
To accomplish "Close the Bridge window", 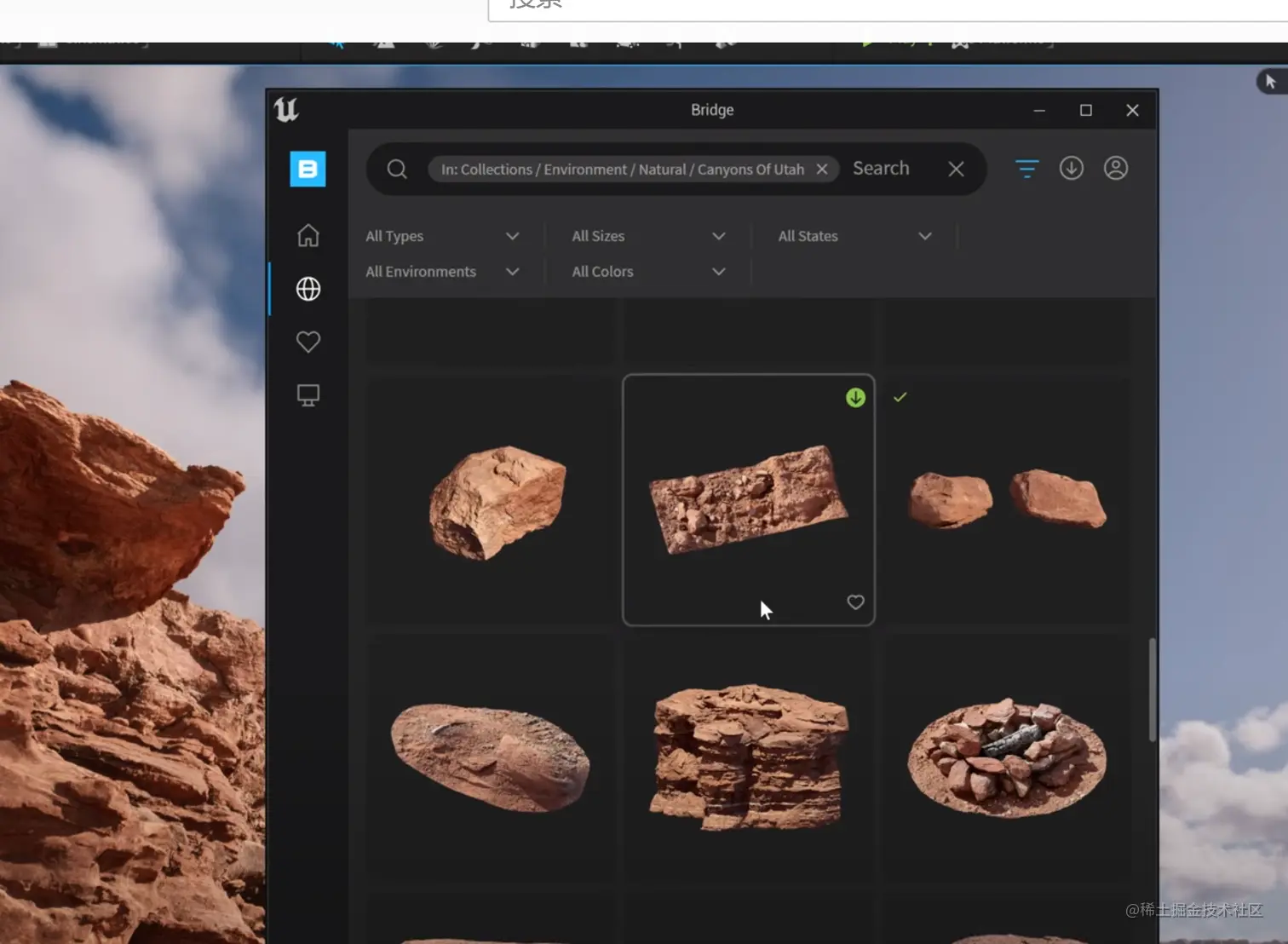I will coord(1132,110).
